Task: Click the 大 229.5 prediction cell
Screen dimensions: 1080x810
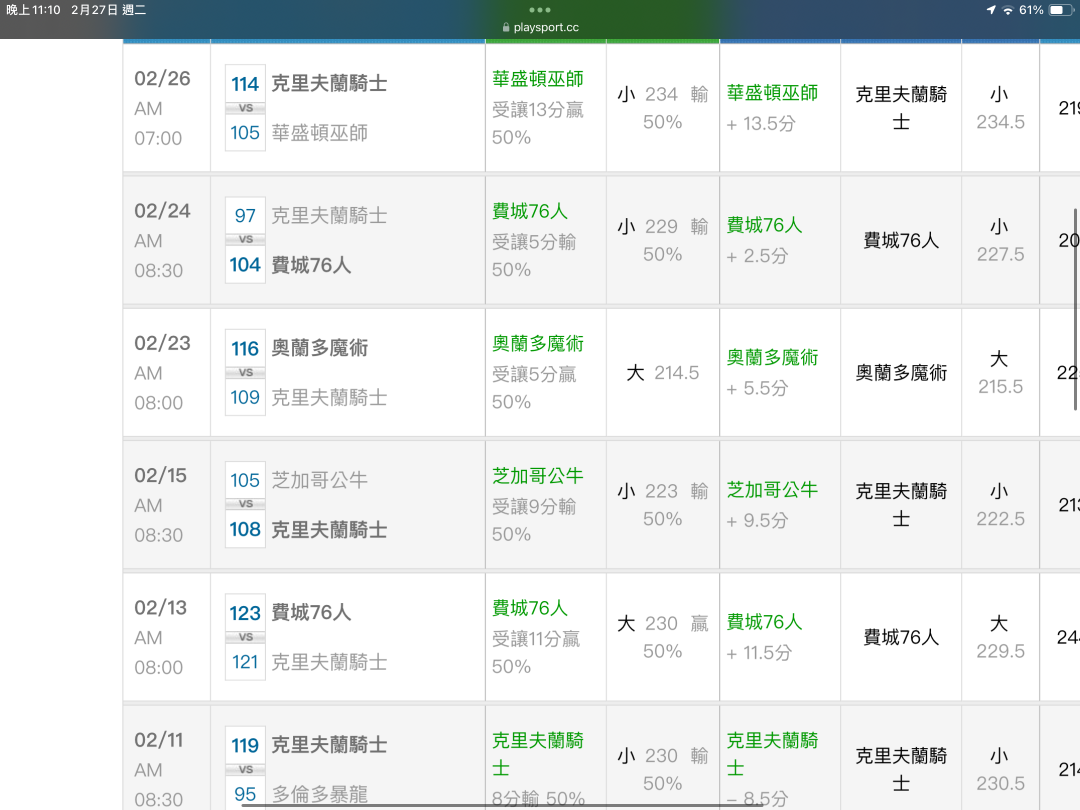Action: click(1000, 637)
